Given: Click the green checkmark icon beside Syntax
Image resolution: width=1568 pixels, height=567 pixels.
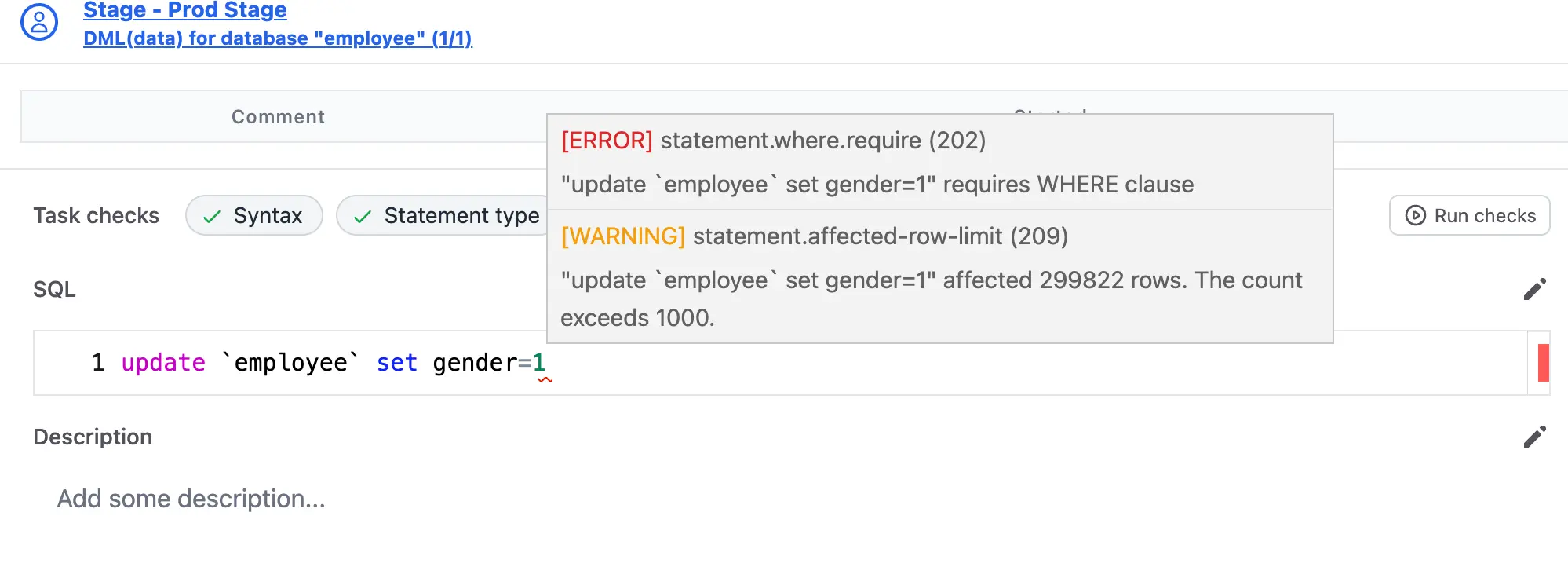Looking at the screenshot, I should point(212,217).
